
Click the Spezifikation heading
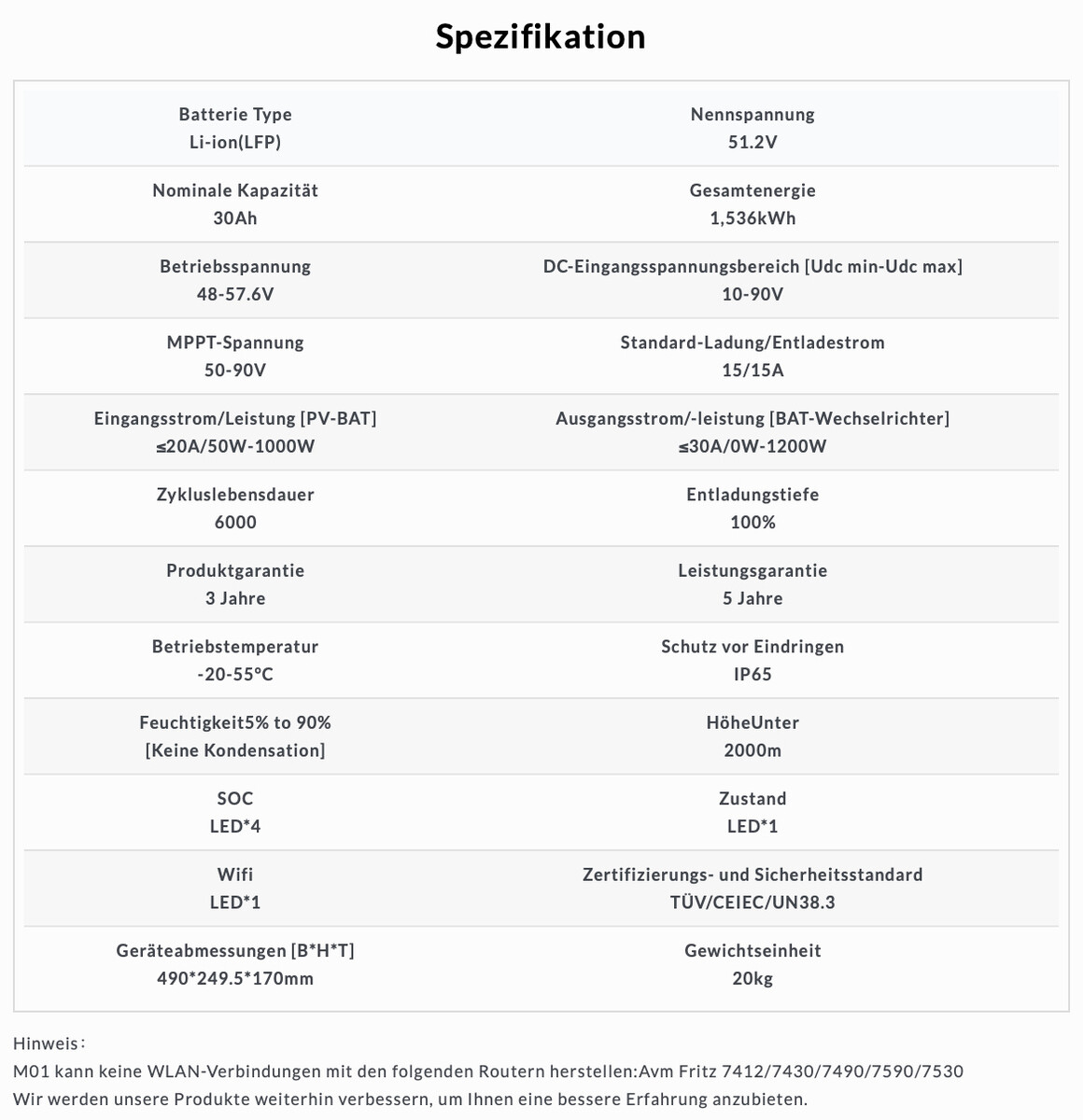(541, 36)
